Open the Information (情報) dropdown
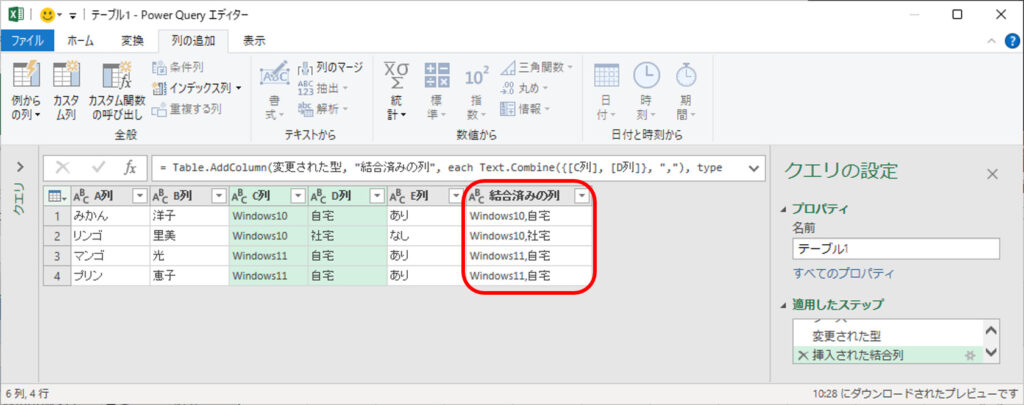This screenshot has width=1024, height=405. point(524,108)
